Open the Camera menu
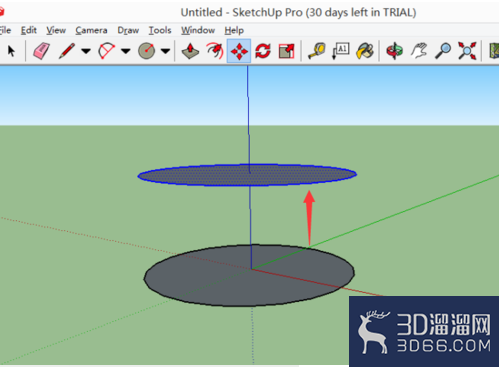Screen dimensions: 499x367 click(91, 30)
